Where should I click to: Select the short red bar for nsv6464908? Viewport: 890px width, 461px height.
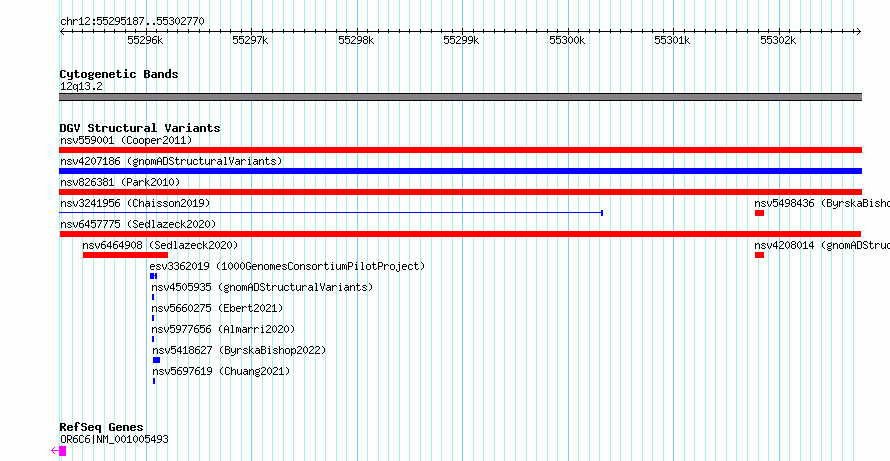[125, 255]
